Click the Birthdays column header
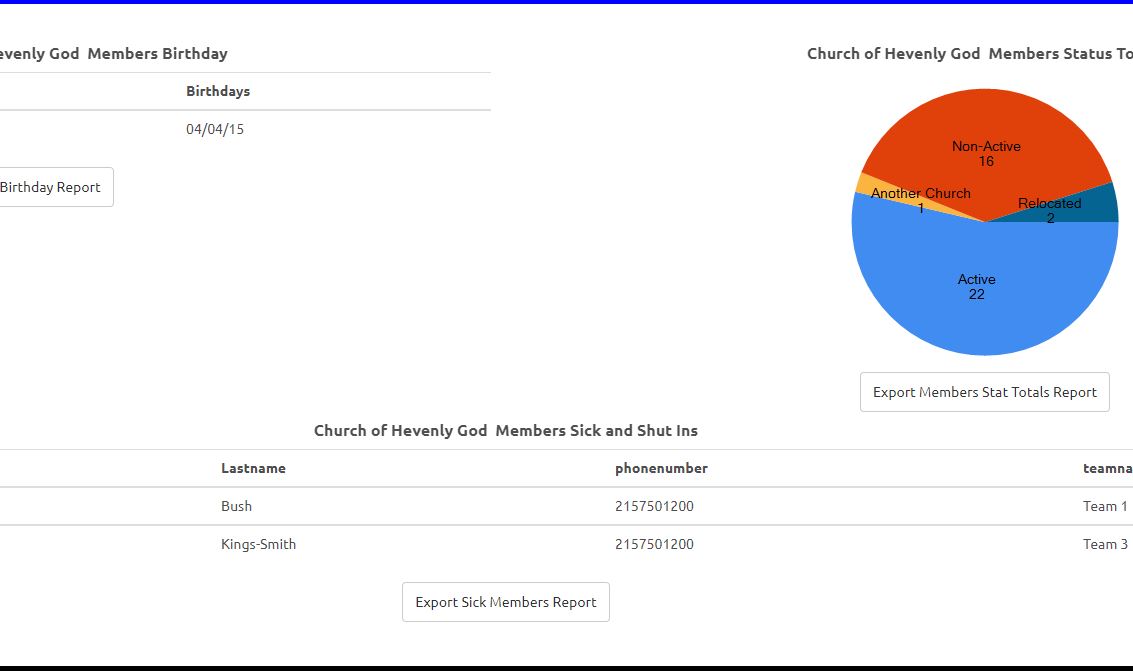This screenshot has height=671, width=1133. 218,91
